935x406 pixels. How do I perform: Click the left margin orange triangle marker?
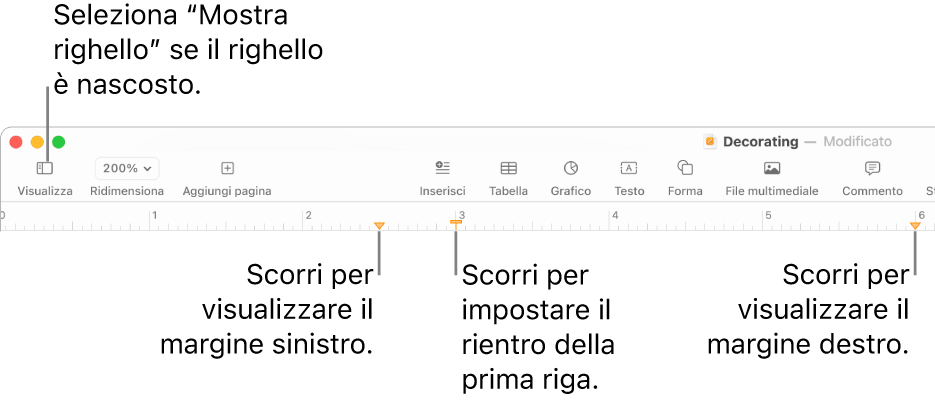[x=379, y=226]
